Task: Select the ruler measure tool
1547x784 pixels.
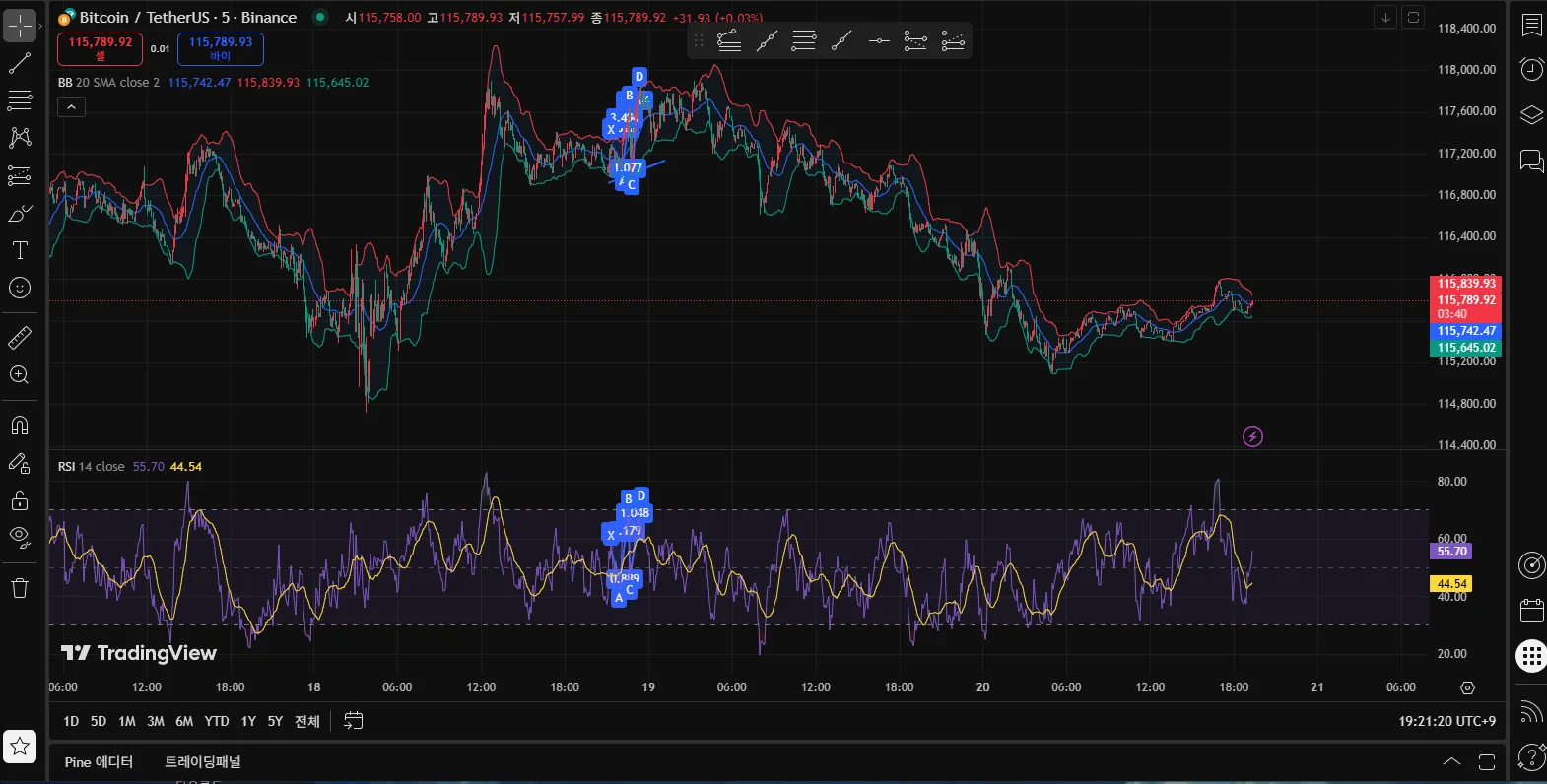Action: click(x=20, y=338)
